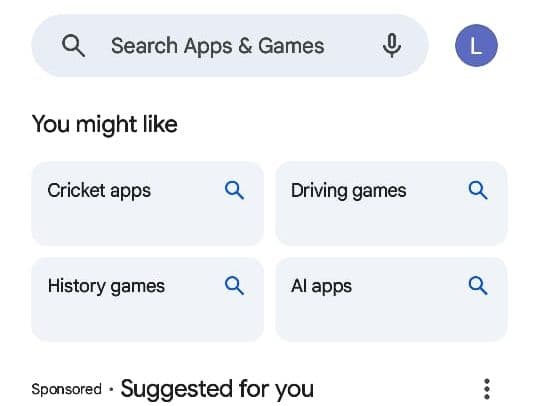This screenshot has height=406, width=540.
Task: Open the profile avatar labeled L
Action: (476, 45)
